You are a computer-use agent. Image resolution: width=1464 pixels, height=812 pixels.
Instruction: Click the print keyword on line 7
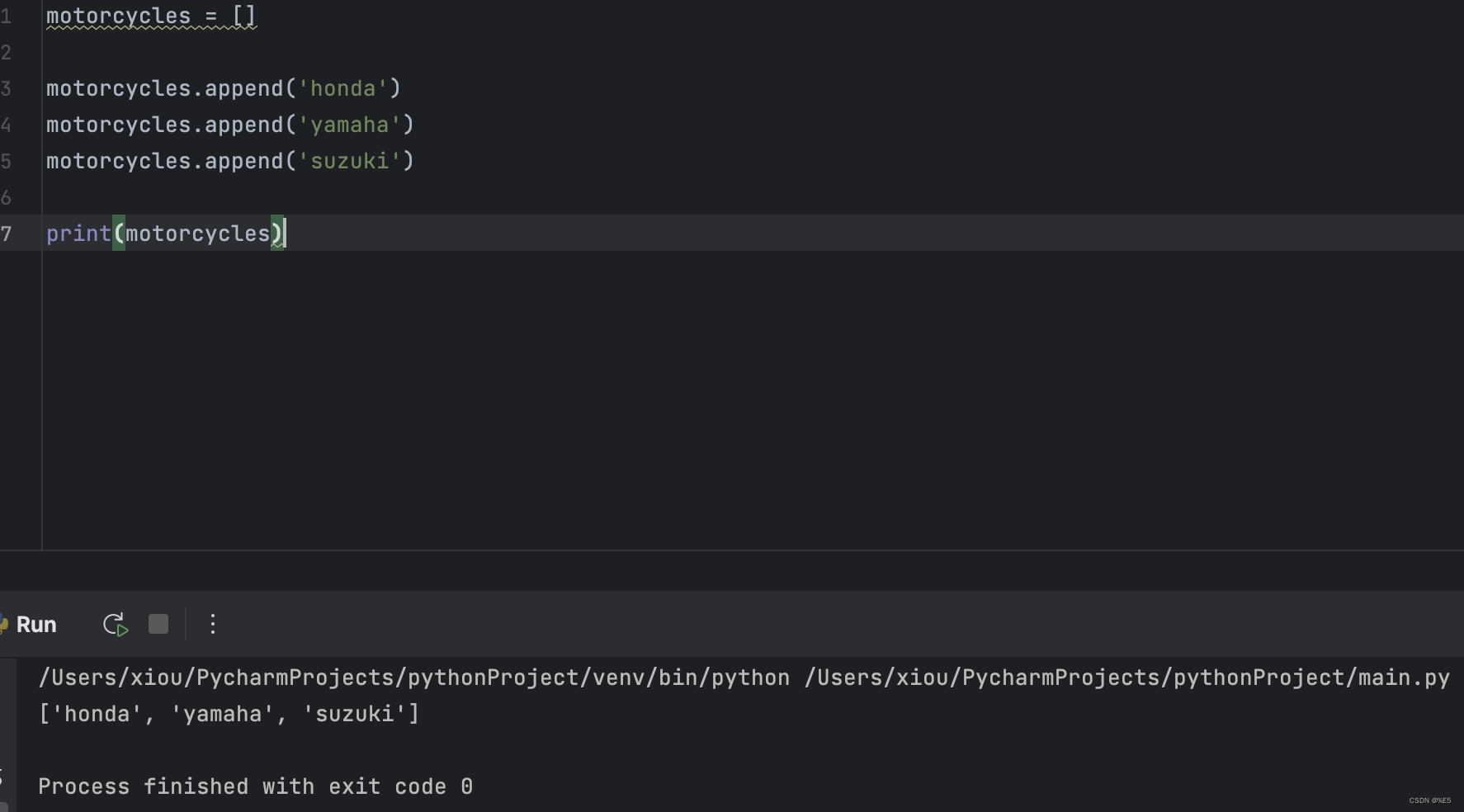pyautogui.click(x=78, y=234)
